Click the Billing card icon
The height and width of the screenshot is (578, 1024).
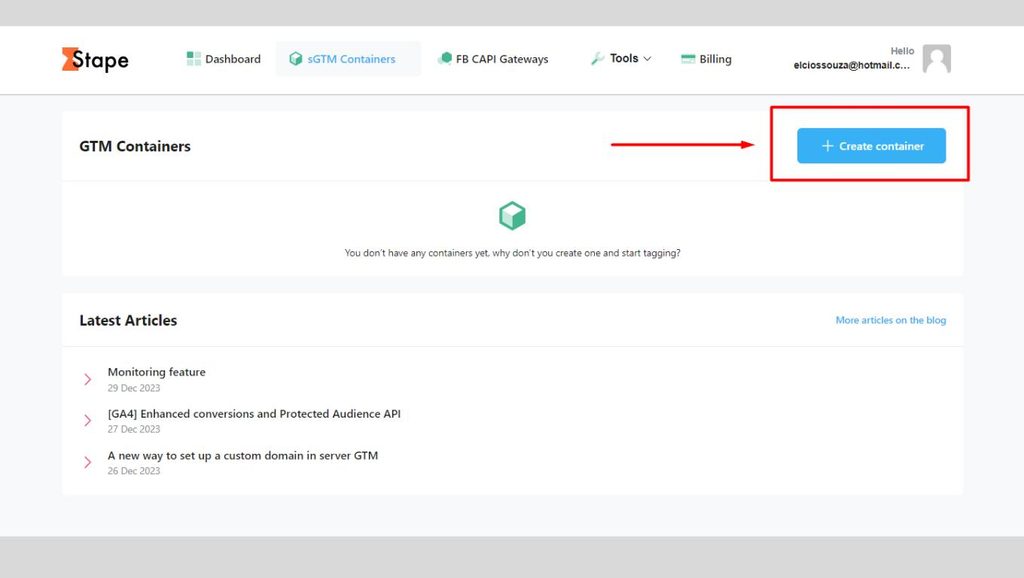pyautogui.click(x=688, y=59)
